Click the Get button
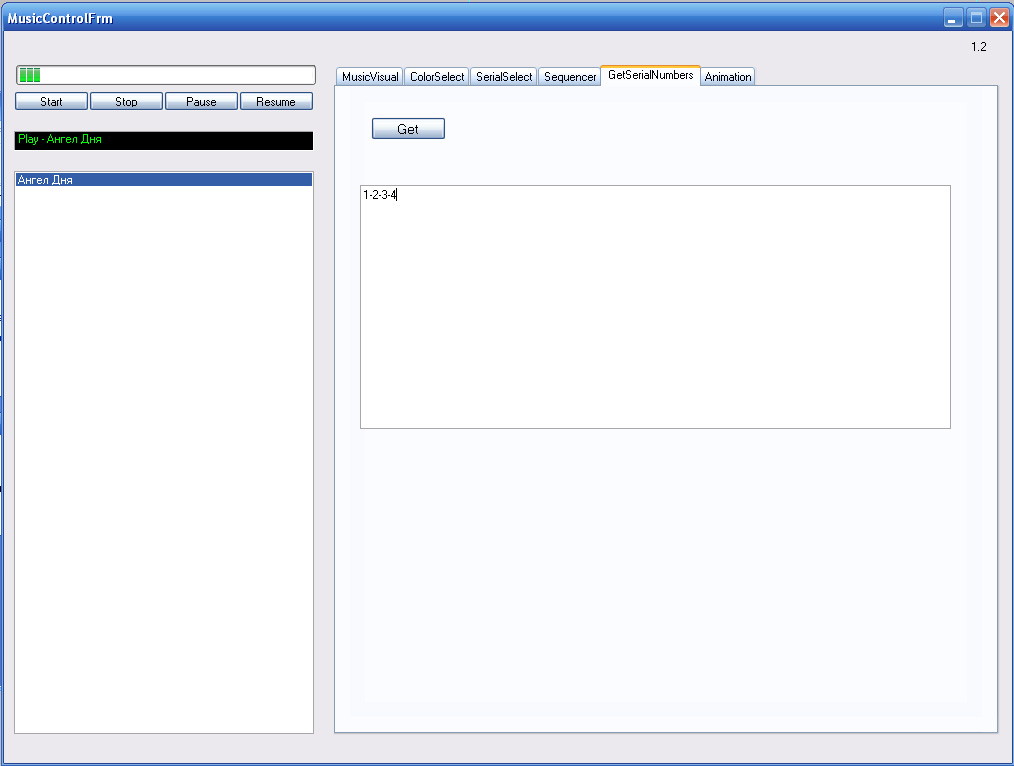Image resolution: width=1014 pixels, height=766 pixels. pyautogui.click(x=408, y=129)
